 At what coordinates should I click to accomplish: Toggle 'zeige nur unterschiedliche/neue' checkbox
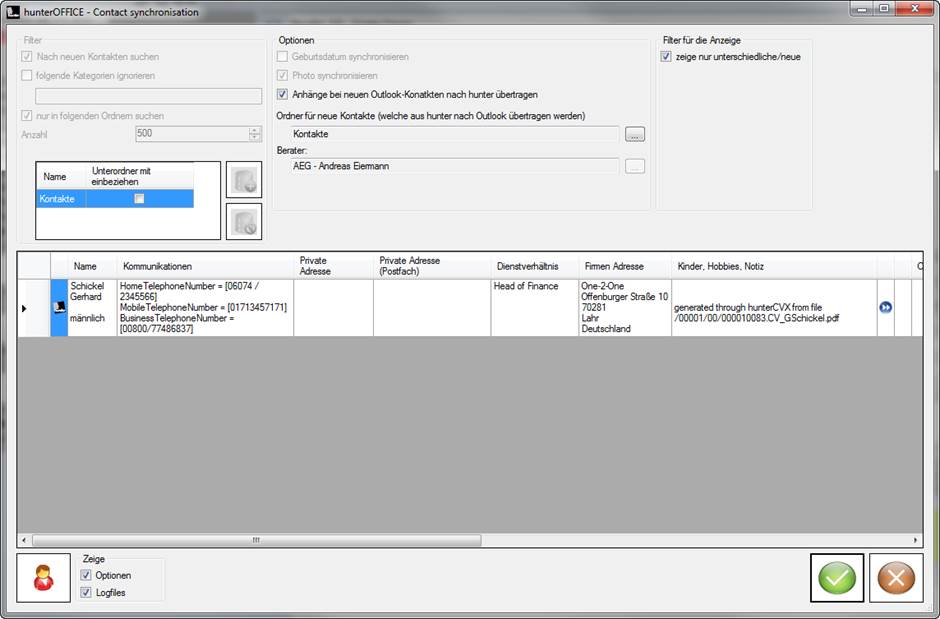click(x=667, y=57)
